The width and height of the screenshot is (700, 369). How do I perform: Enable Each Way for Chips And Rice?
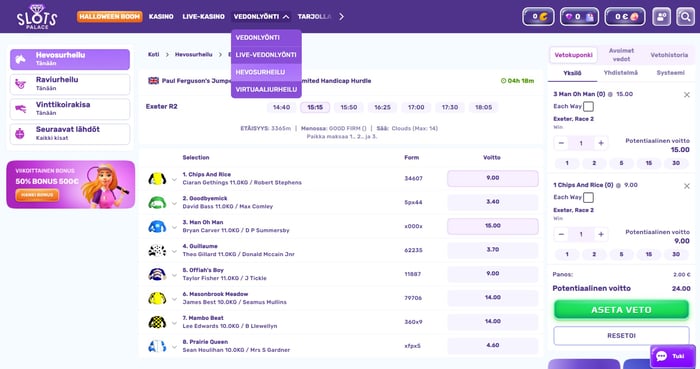coord(588,197)
